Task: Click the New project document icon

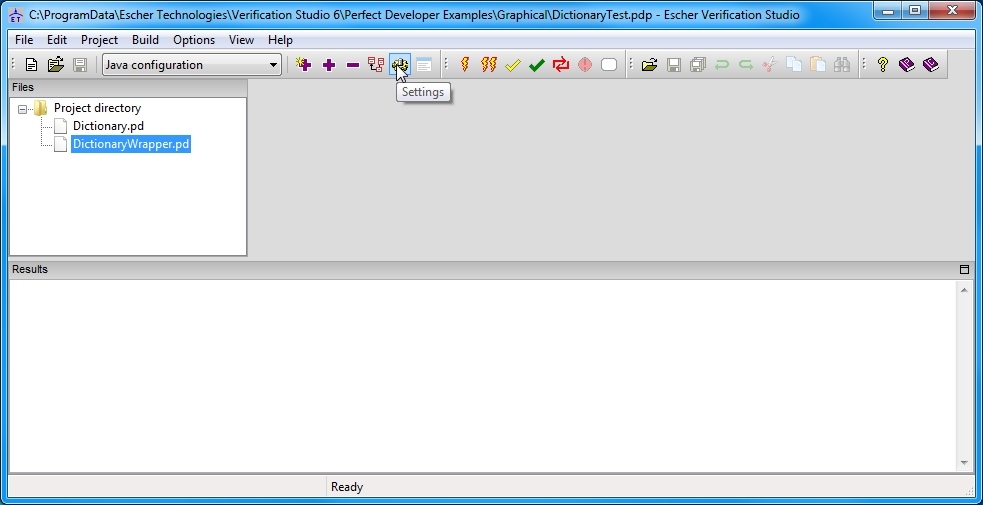Action: pyautogui.click(x=31, y=65)
